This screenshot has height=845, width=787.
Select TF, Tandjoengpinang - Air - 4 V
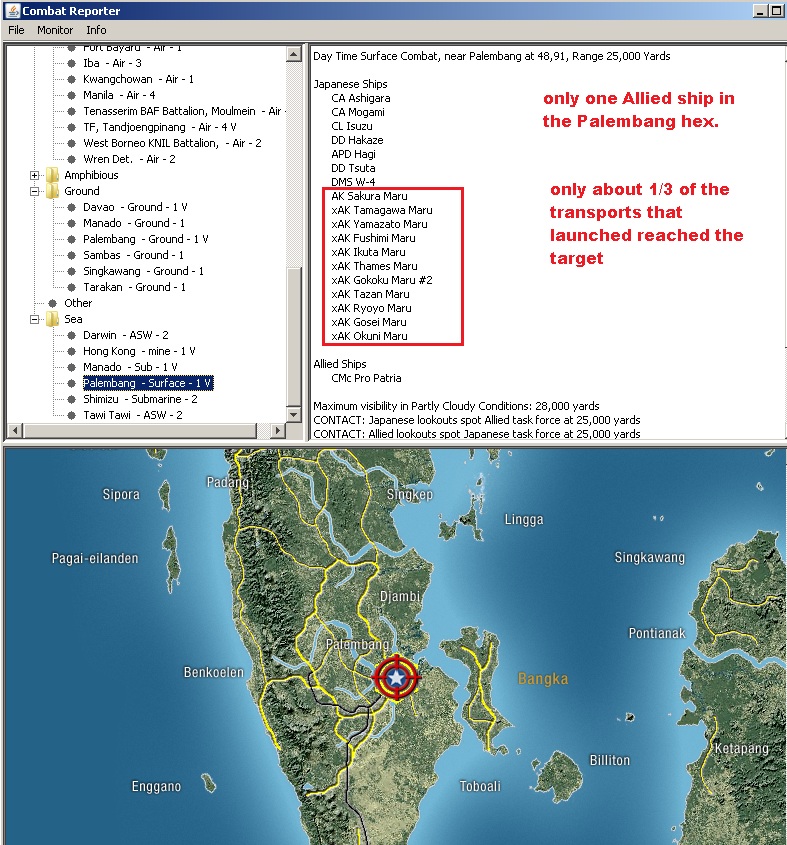(x=160, y=127)
